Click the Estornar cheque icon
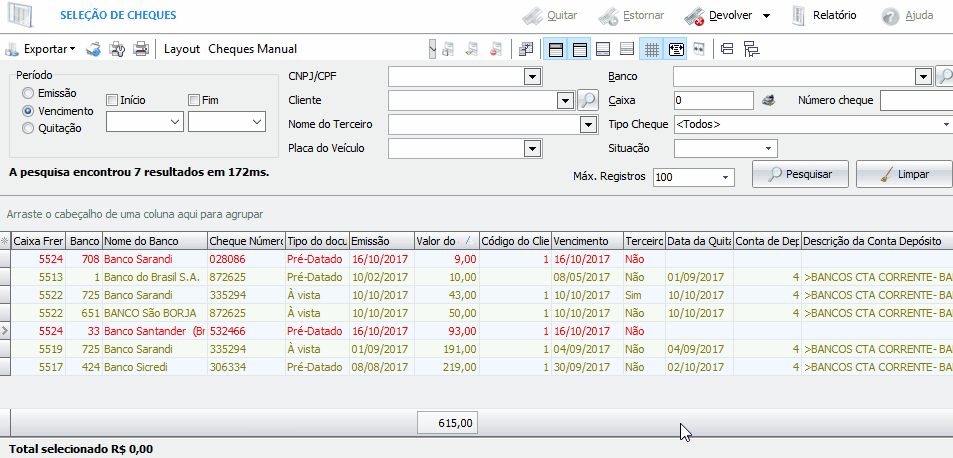953x458 pixels. [608, 16]
